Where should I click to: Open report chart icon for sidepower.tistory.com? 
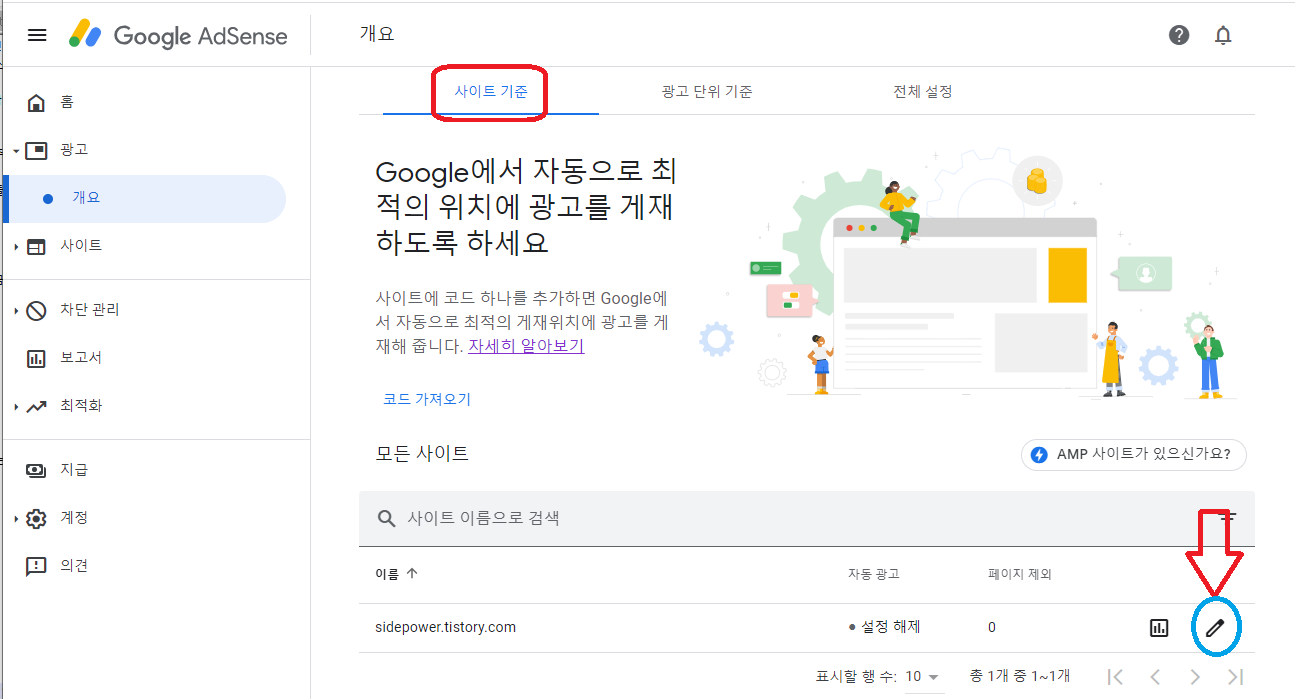coord(1159,628)
